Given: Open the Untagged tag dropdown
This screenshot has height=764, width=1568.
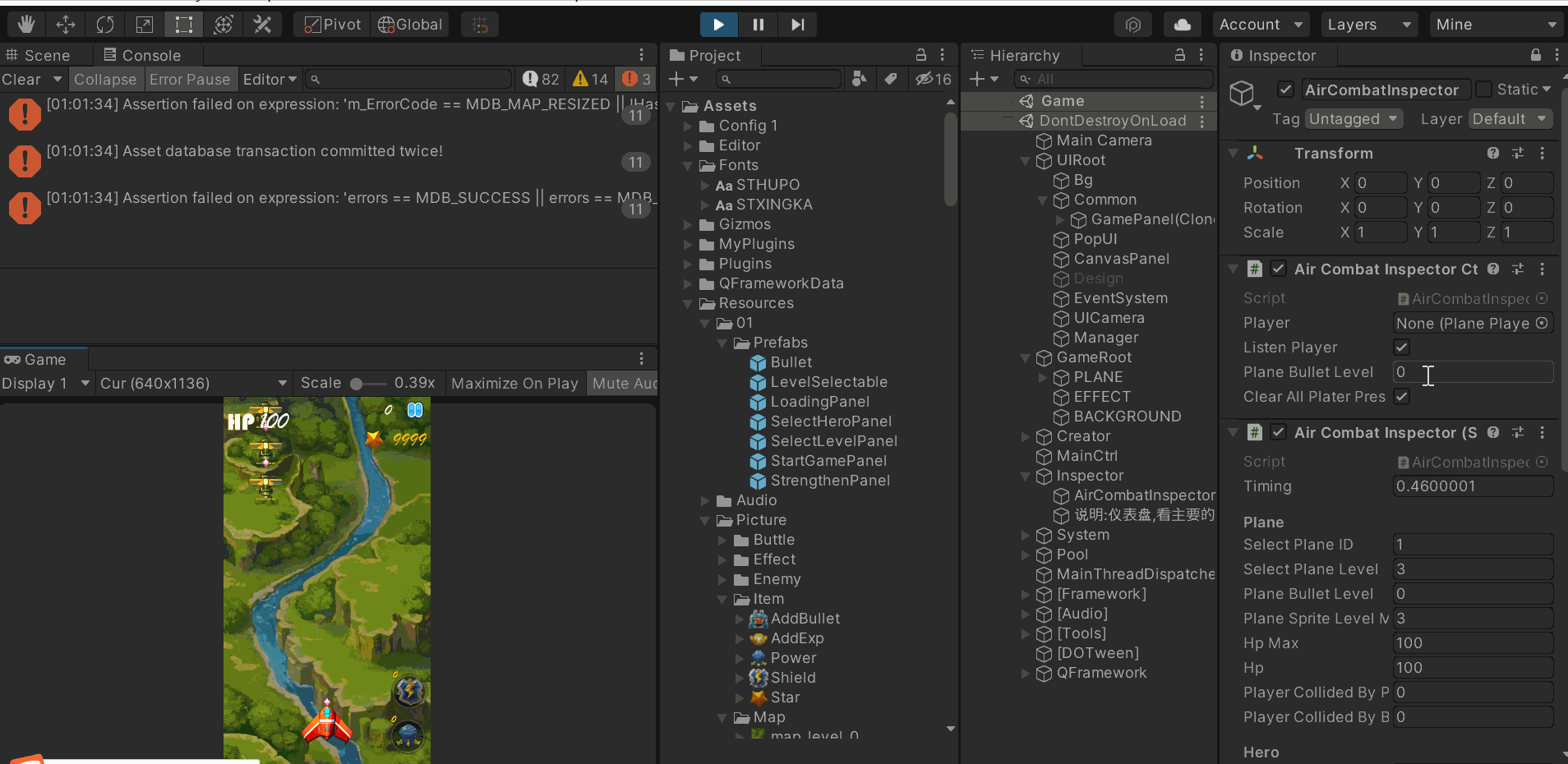Looking at the screenshot, I should (x=1354, y=119).
